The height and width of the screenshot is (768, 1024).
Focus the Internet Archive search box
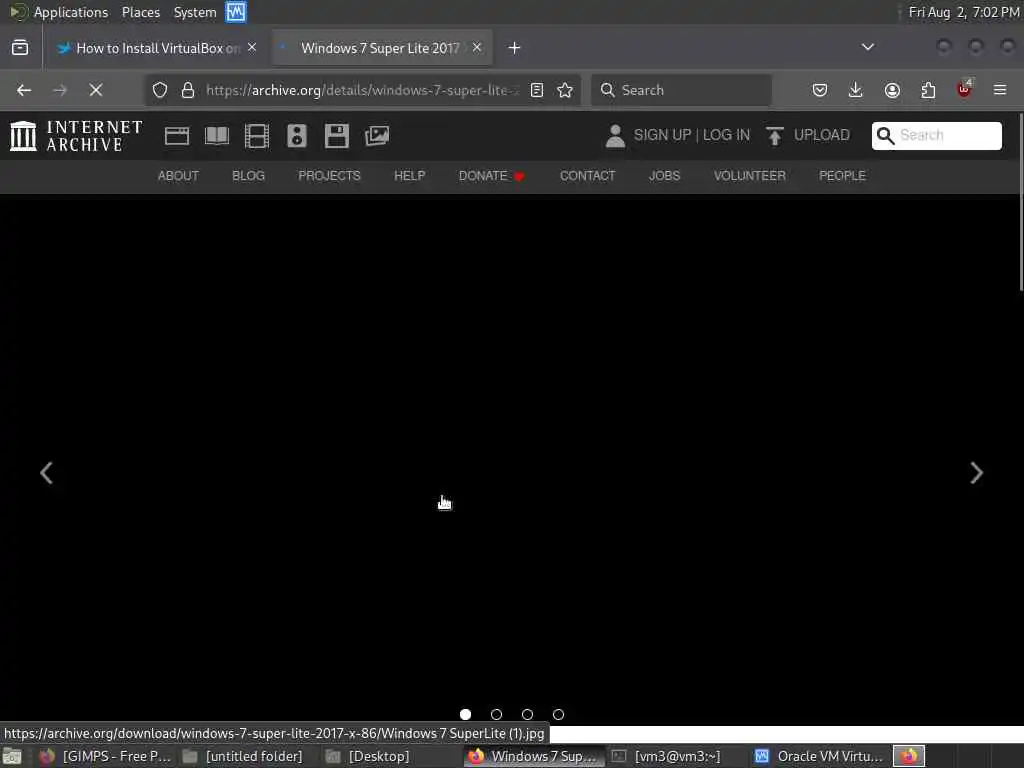pos(936,135)
